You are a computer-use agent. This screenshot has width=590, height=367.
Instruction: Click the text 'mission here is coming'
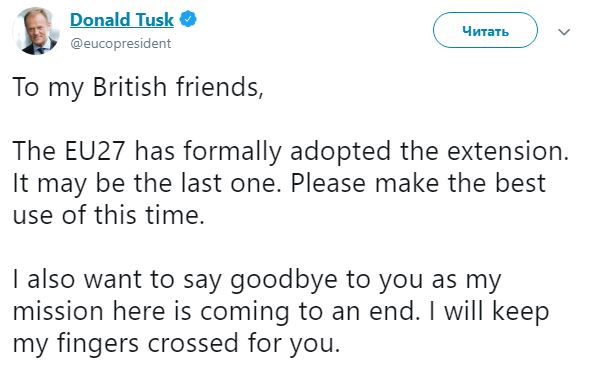[x=151, y=312]
